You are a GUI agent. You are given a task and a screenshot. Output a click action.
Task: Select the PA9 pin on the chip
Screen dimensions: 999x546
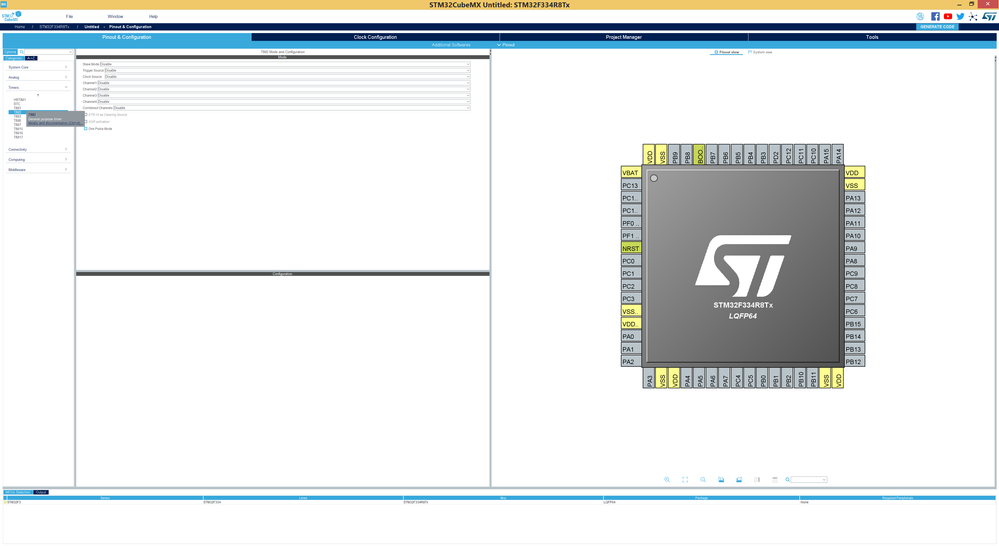tap(854, 248)
